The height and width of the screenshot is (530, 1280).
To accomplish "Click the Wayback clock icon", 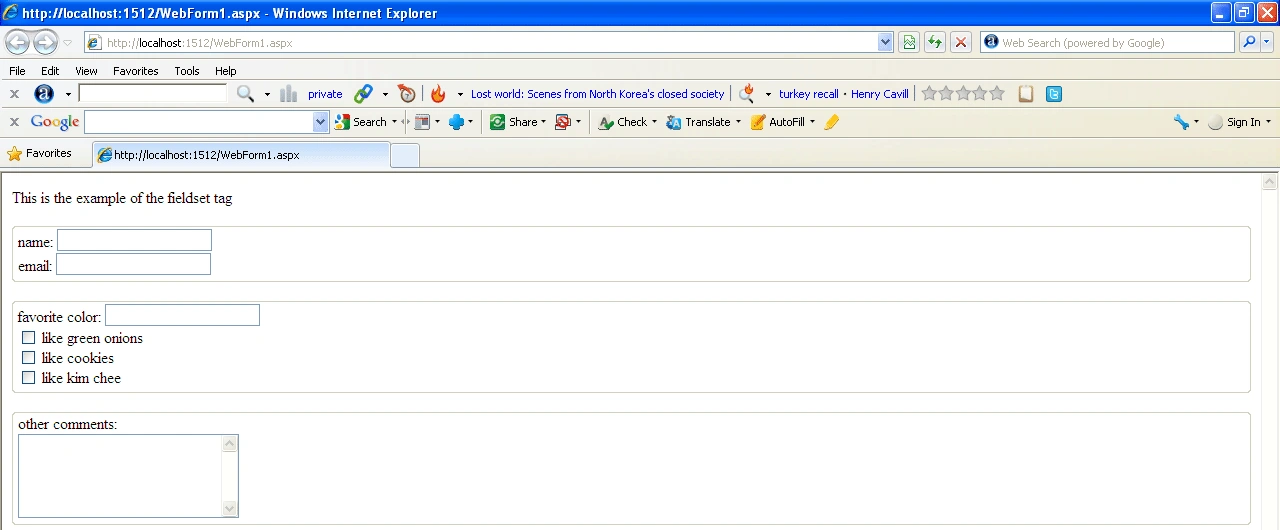I will [x=406, y=94].
